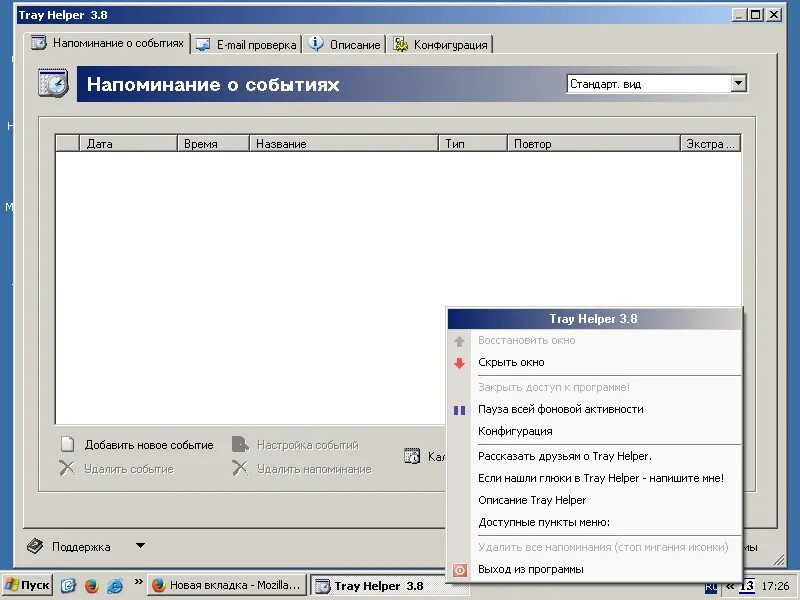
Task: Choose Скрыть окно in tray menu
Action: pos(594,363)
